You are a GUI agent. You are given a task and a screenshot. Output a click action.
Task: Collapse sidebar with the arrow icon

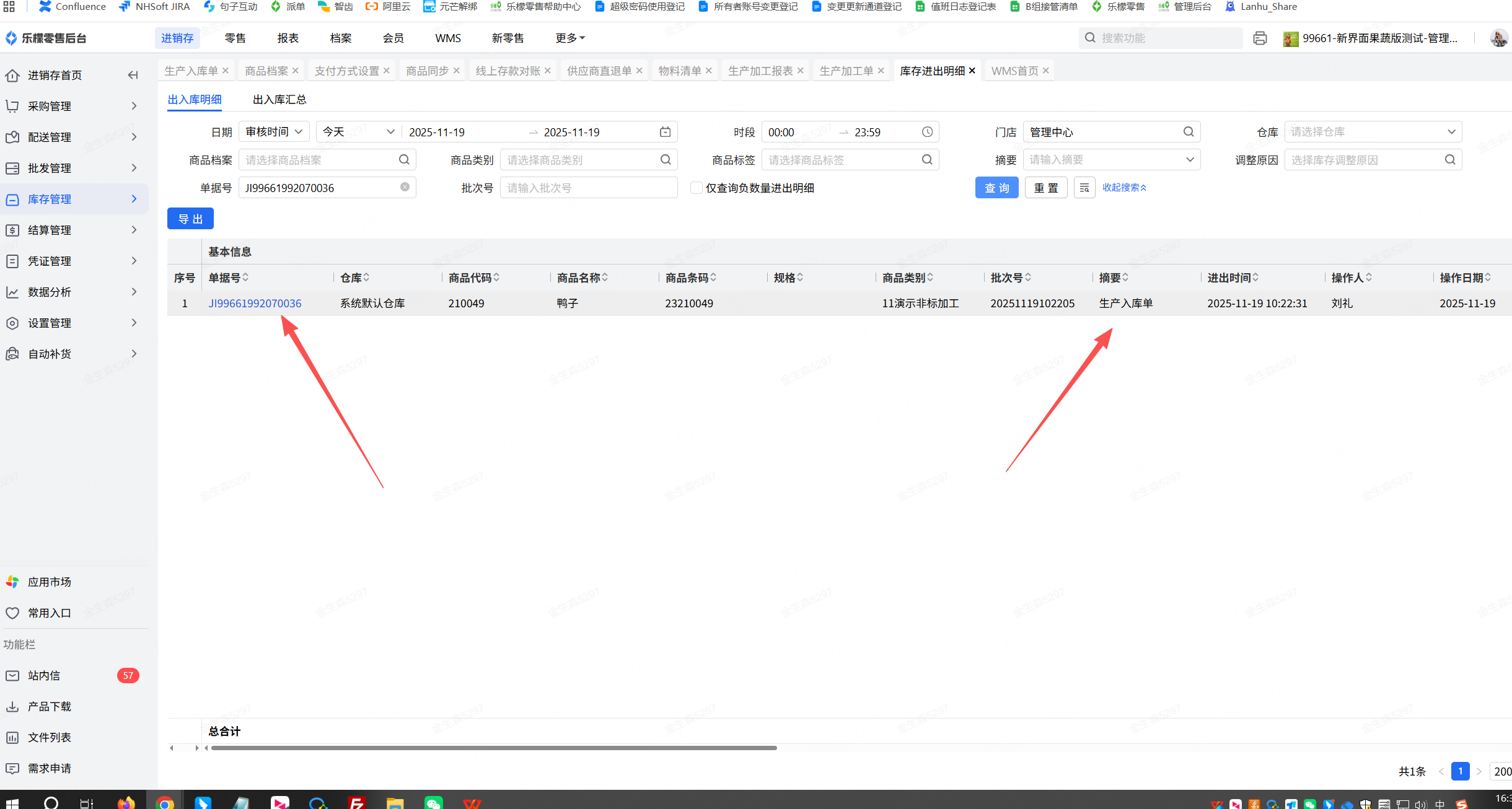click(133, 75)
